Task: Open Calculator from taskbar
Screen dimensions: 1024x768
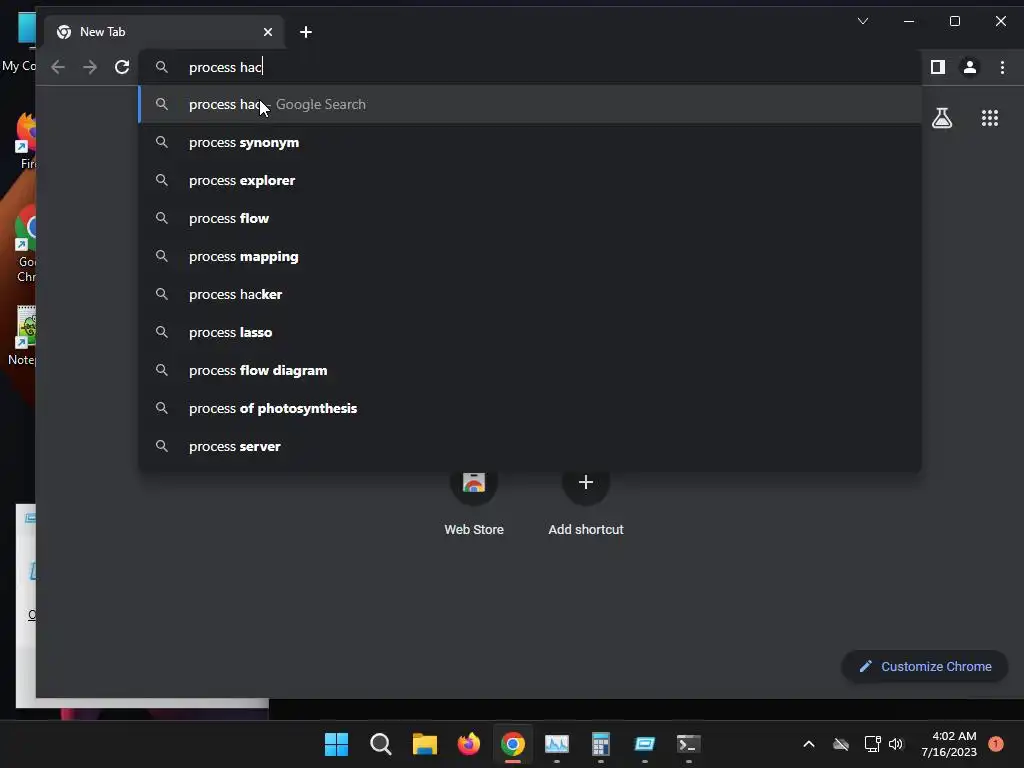Action: click(600, 744)
